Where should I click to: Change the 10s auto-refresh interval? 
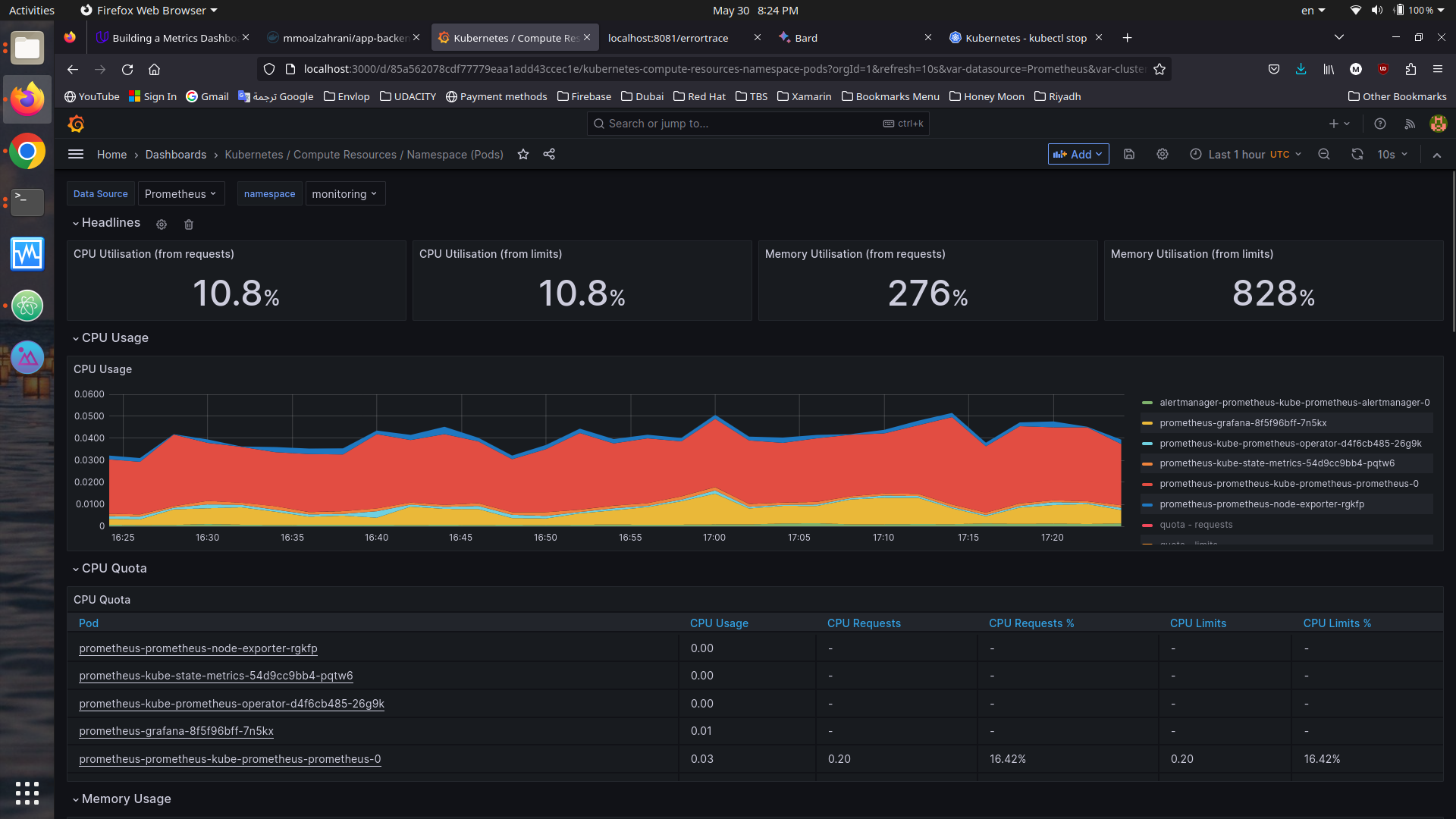pos(1391,154)
